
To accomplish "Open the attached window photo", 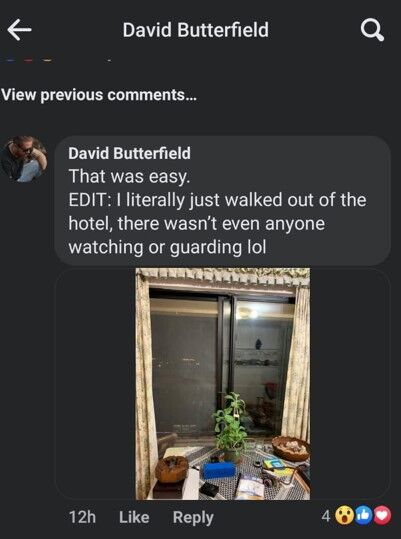I will click(223, 384).
